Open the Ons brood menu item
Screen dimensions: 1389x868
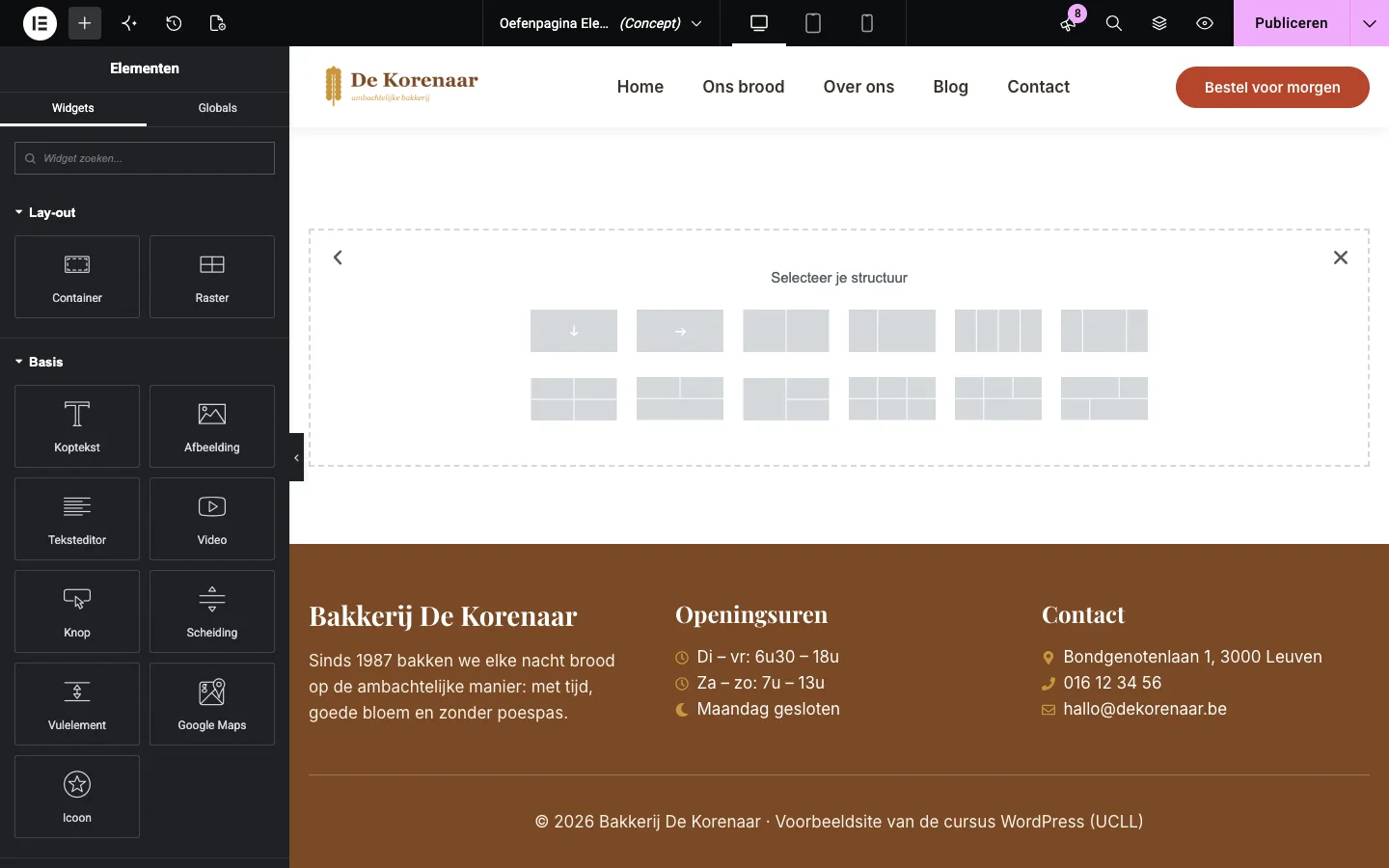(744, 87)
